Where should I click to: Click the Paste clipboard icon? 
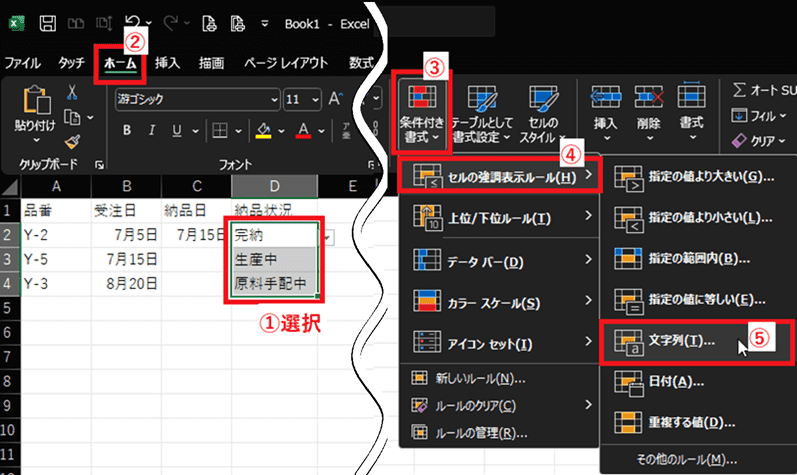[x=36, y=100]
